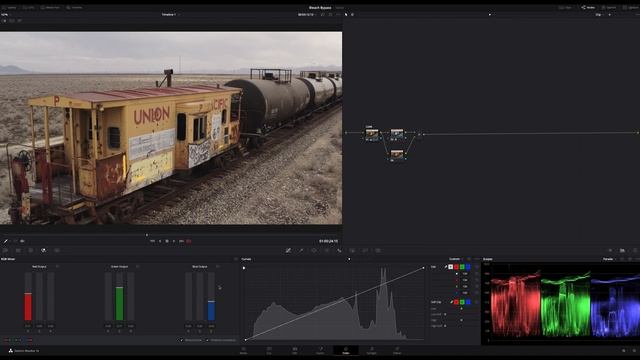Jump to last frame transport button
This screenshot has width=640, height=360.
[x=181, y=241]
